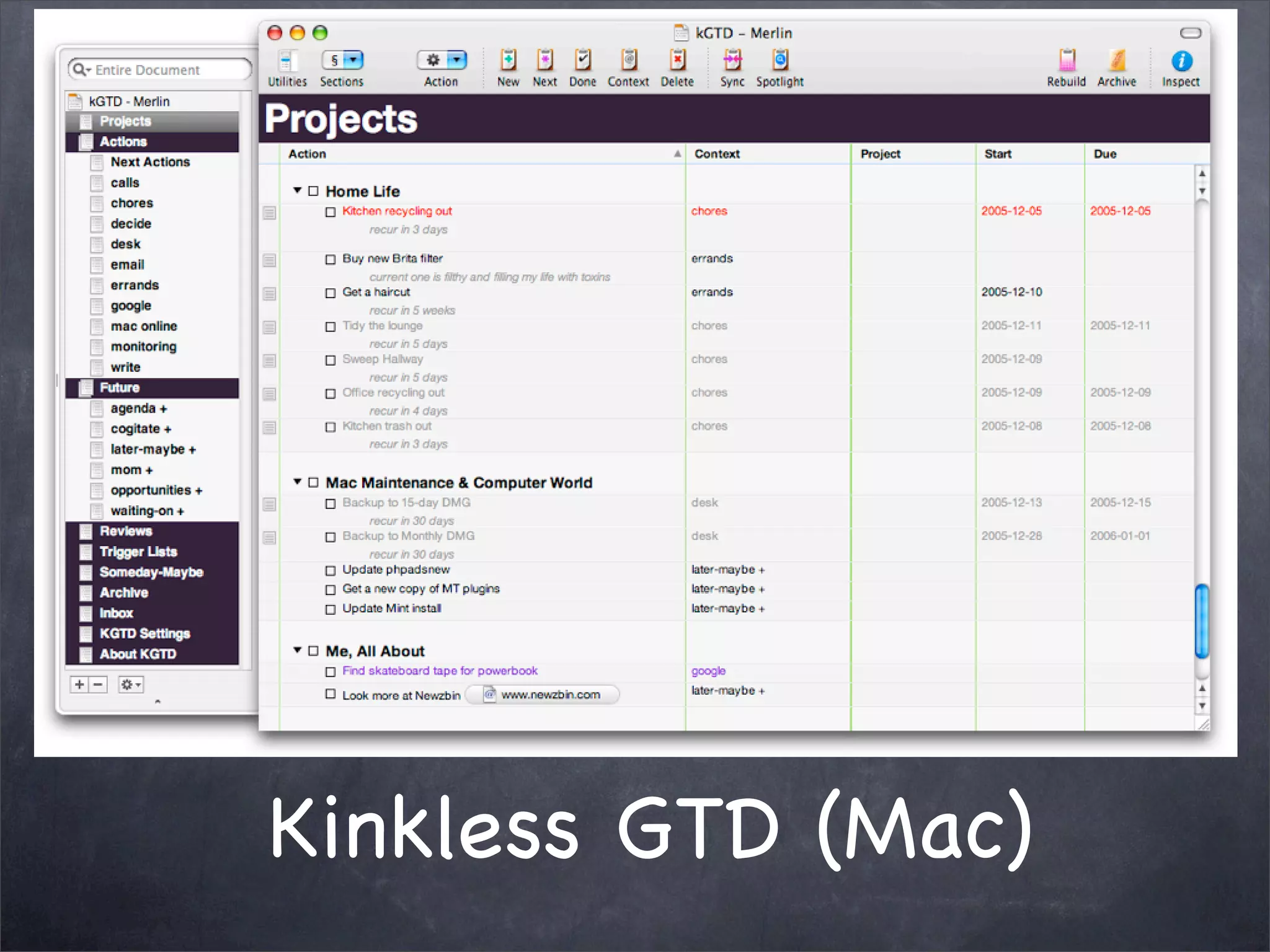The height and width of the screenshot is (952, 1270).
Task: Click note icon beside Sweep Hallway
Action: click(x=269, y=361)
